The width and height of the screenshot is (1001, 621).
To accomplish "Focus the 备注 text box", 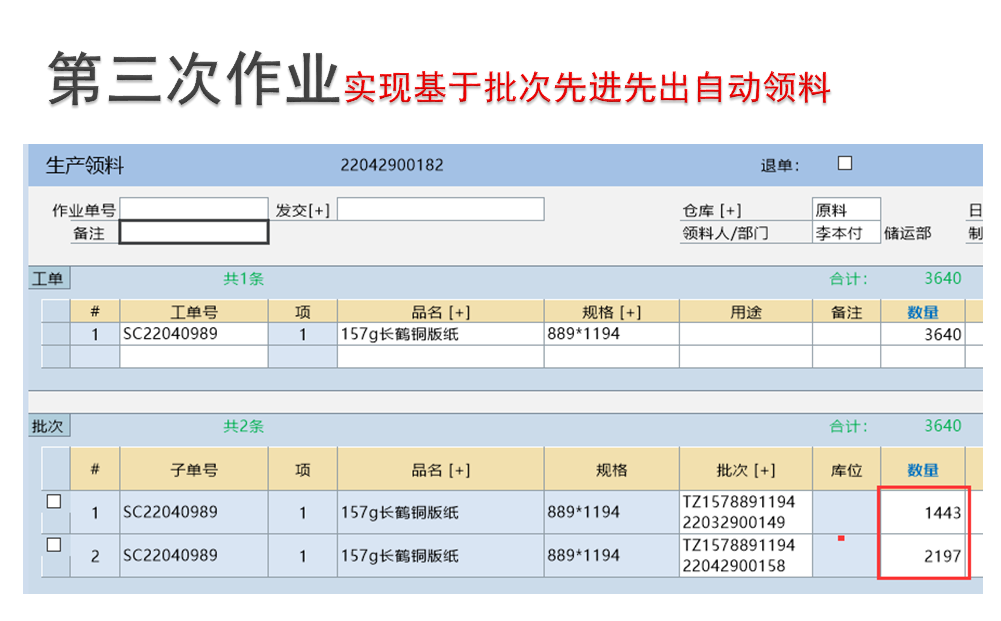I will pos(194,232).
